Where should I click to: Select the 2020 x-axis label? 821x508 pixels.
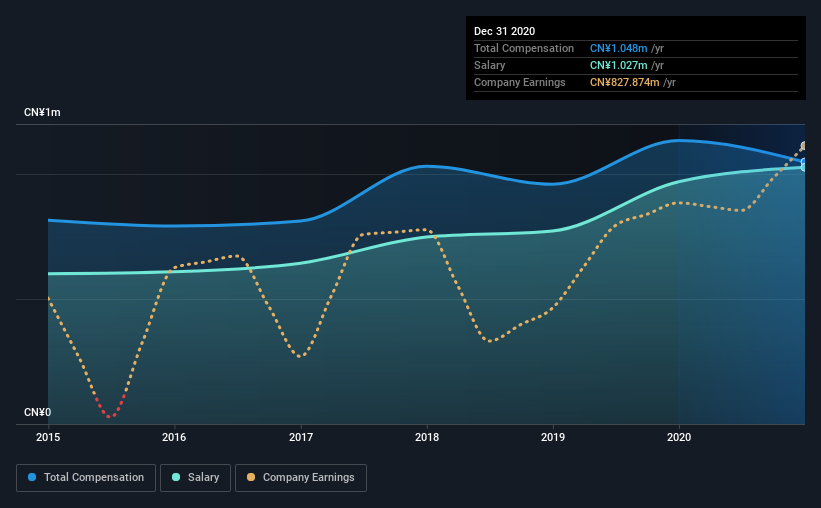point(679,437)
